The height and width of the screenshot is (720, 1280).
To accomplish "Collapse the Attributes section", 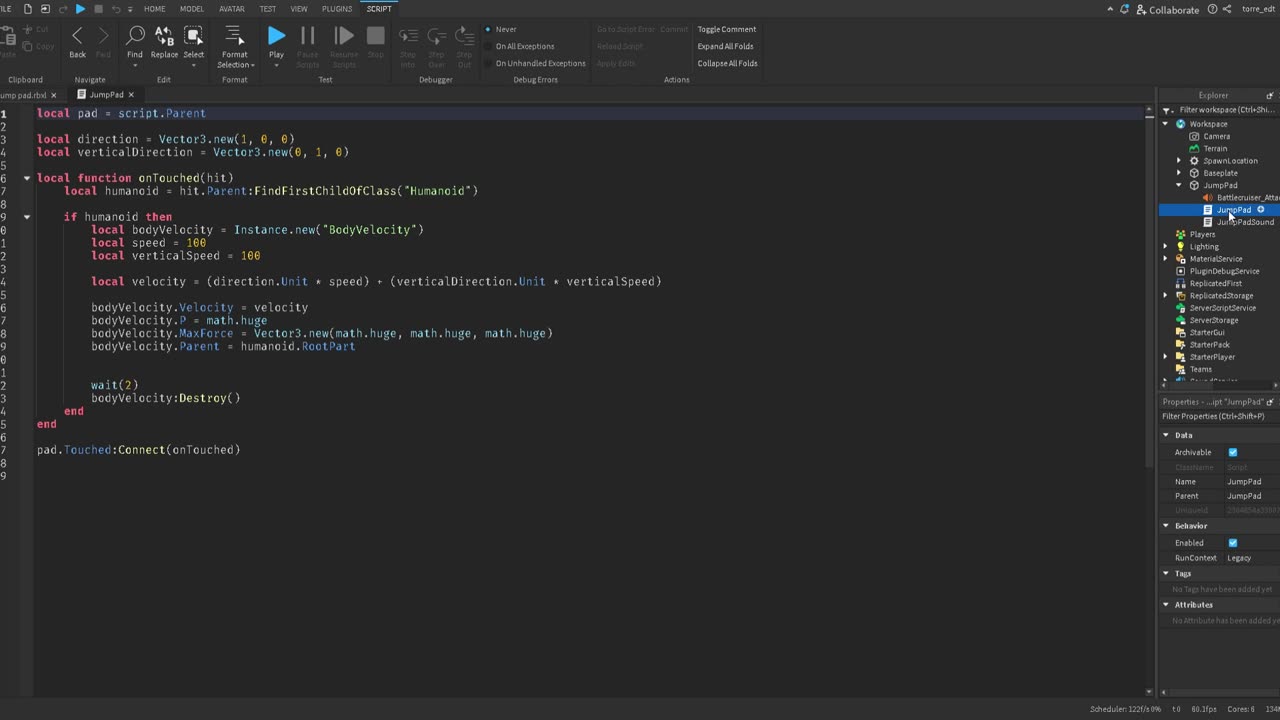I will (1166, 605).
